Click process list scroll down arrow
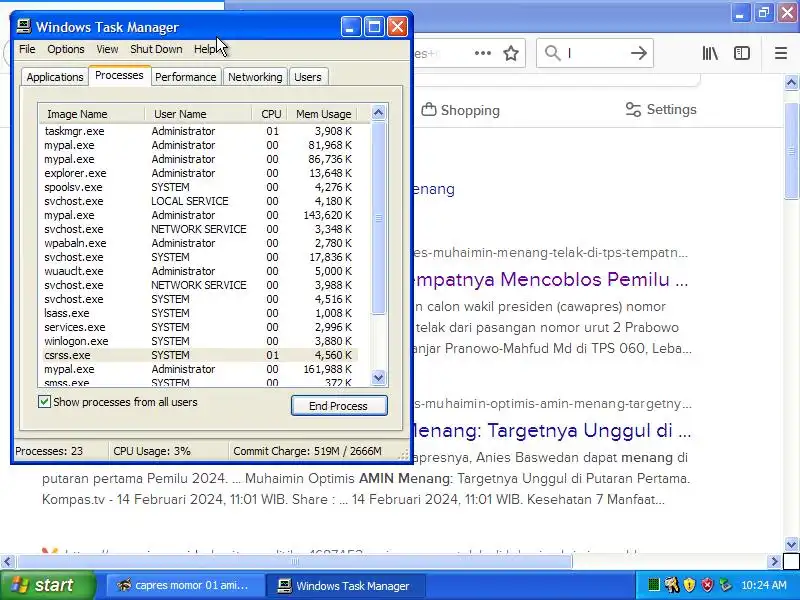The height and width of the screenshot is (600, 800). click(378, 378)
